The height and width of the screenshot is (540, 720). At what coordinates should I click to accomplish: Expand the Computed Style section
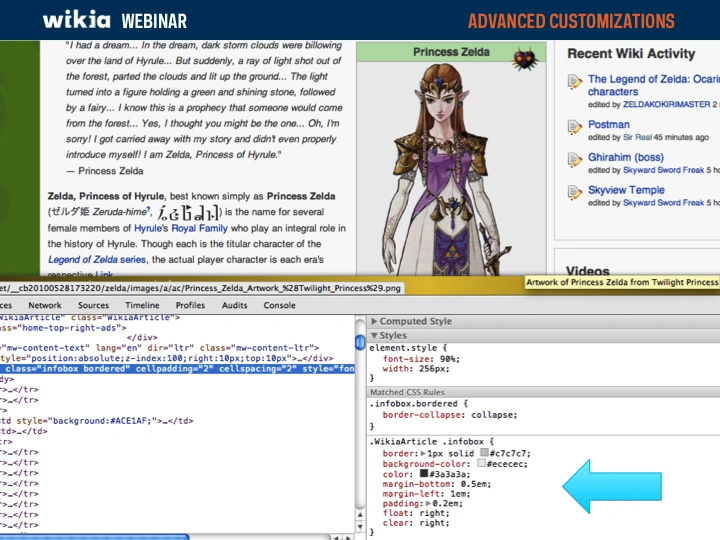[374, 321]
